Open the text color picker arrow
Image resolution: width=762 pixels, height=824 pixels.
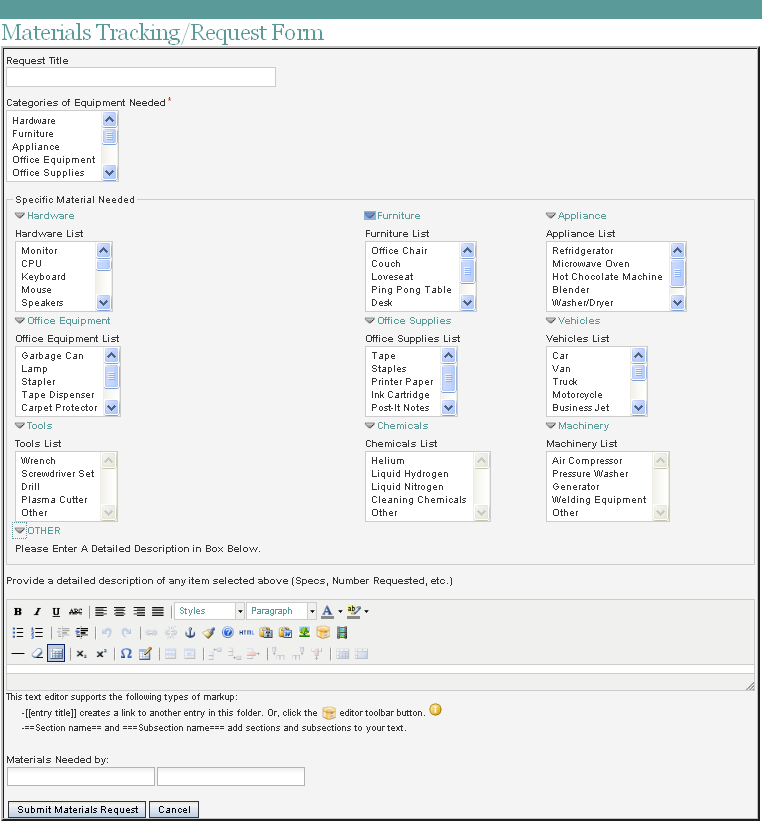(340, 612)
